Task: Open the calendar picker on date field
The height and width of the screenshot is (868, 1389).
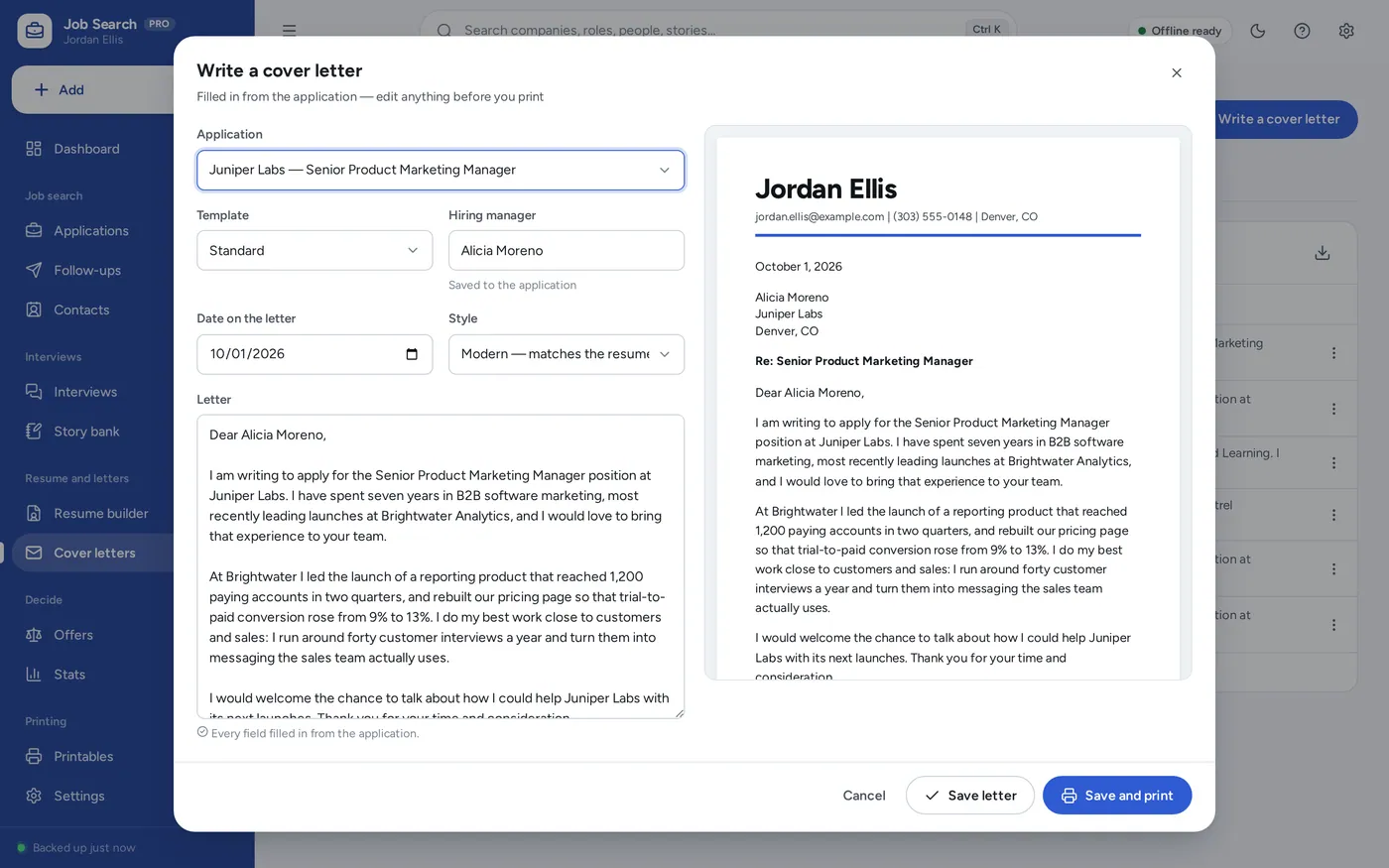Action: (x=412, y=354)
